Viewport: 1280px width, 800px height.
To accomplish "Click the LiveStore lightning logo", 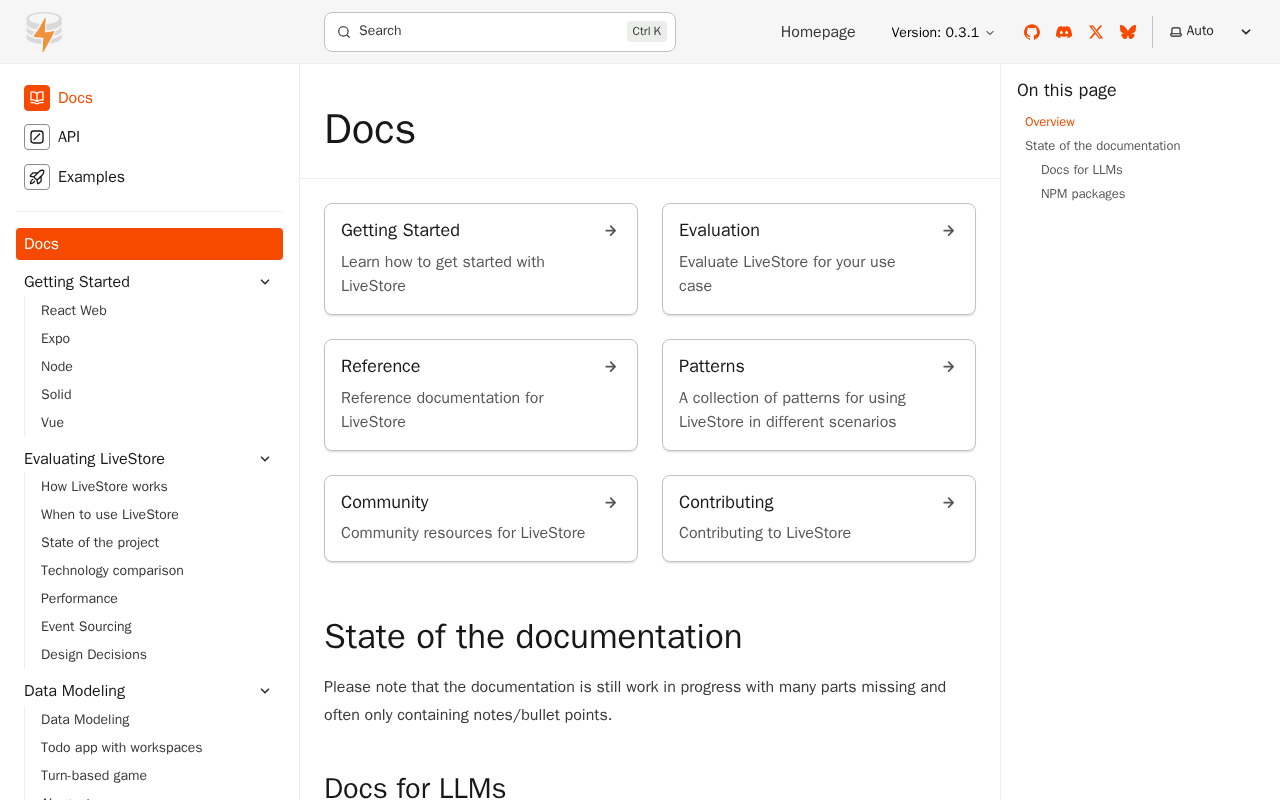I will coord(44,32).
